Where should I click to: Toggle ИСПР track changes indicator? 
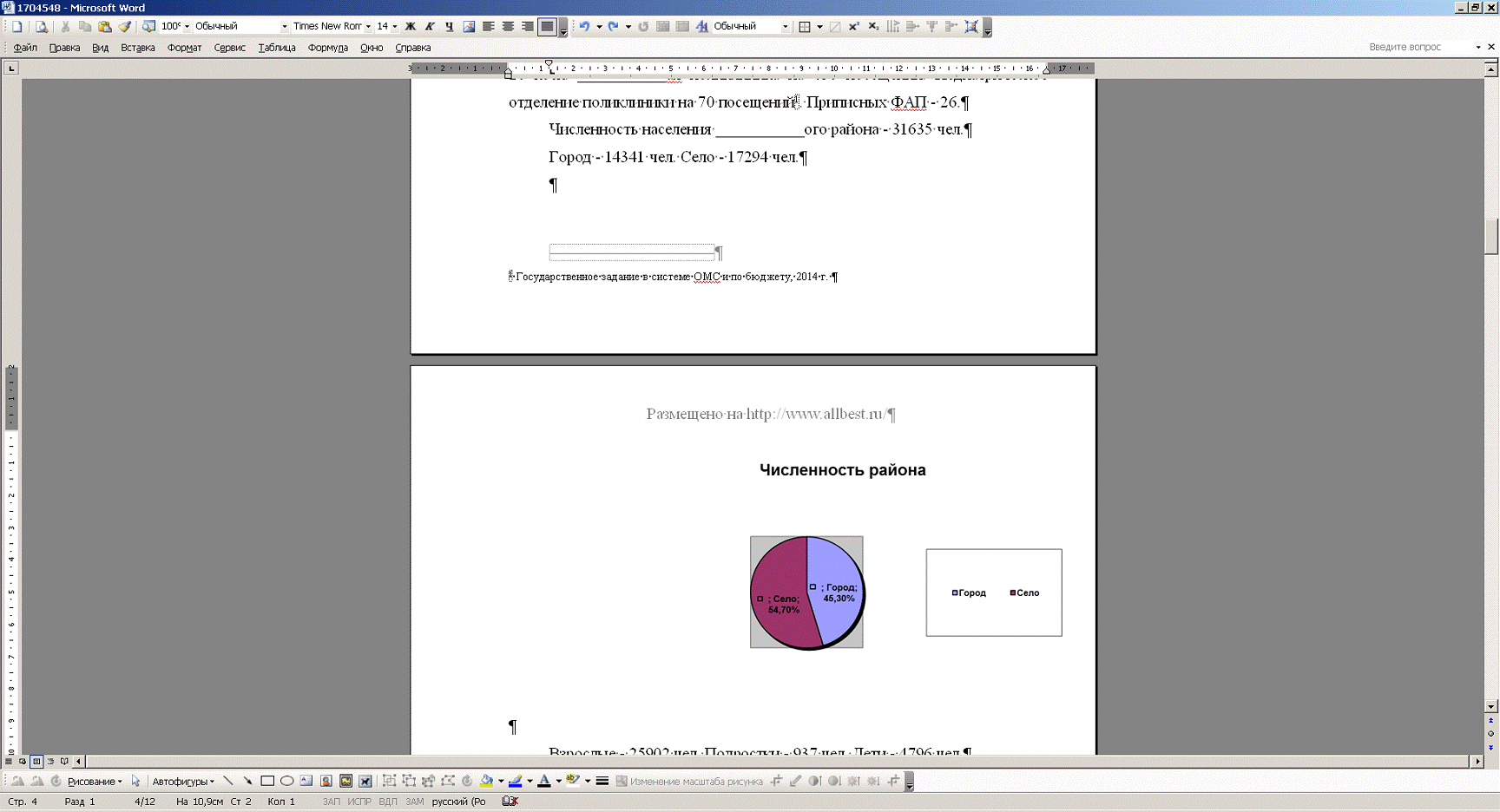[359, 802]
